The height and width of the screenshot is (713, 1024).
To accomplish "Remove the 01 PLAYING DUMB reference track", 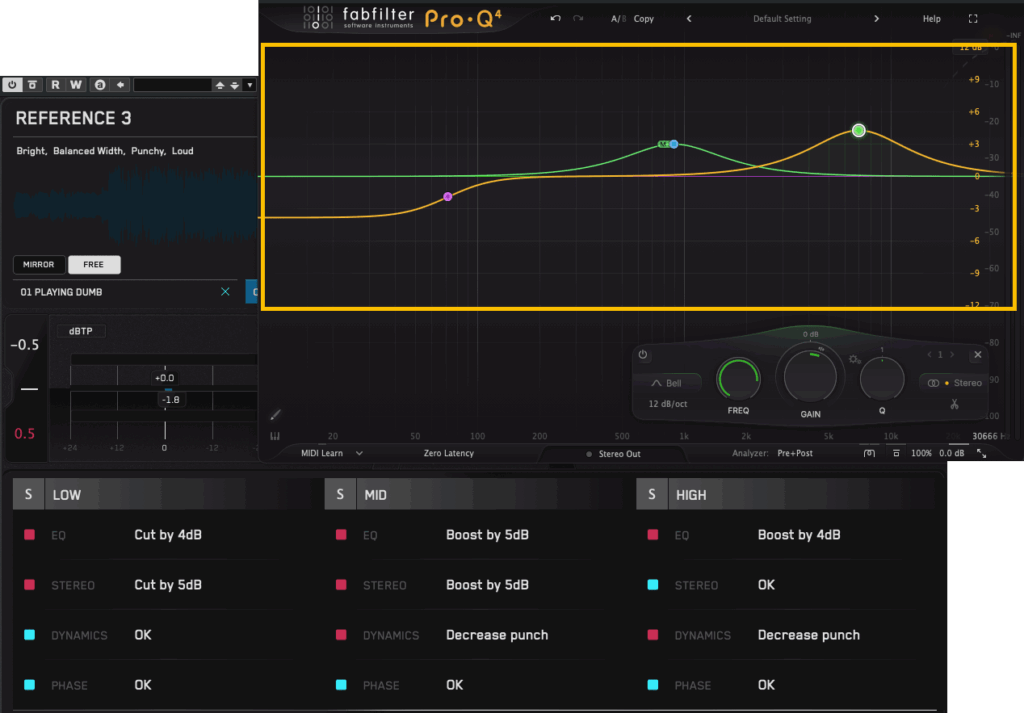I will [225, 292].
